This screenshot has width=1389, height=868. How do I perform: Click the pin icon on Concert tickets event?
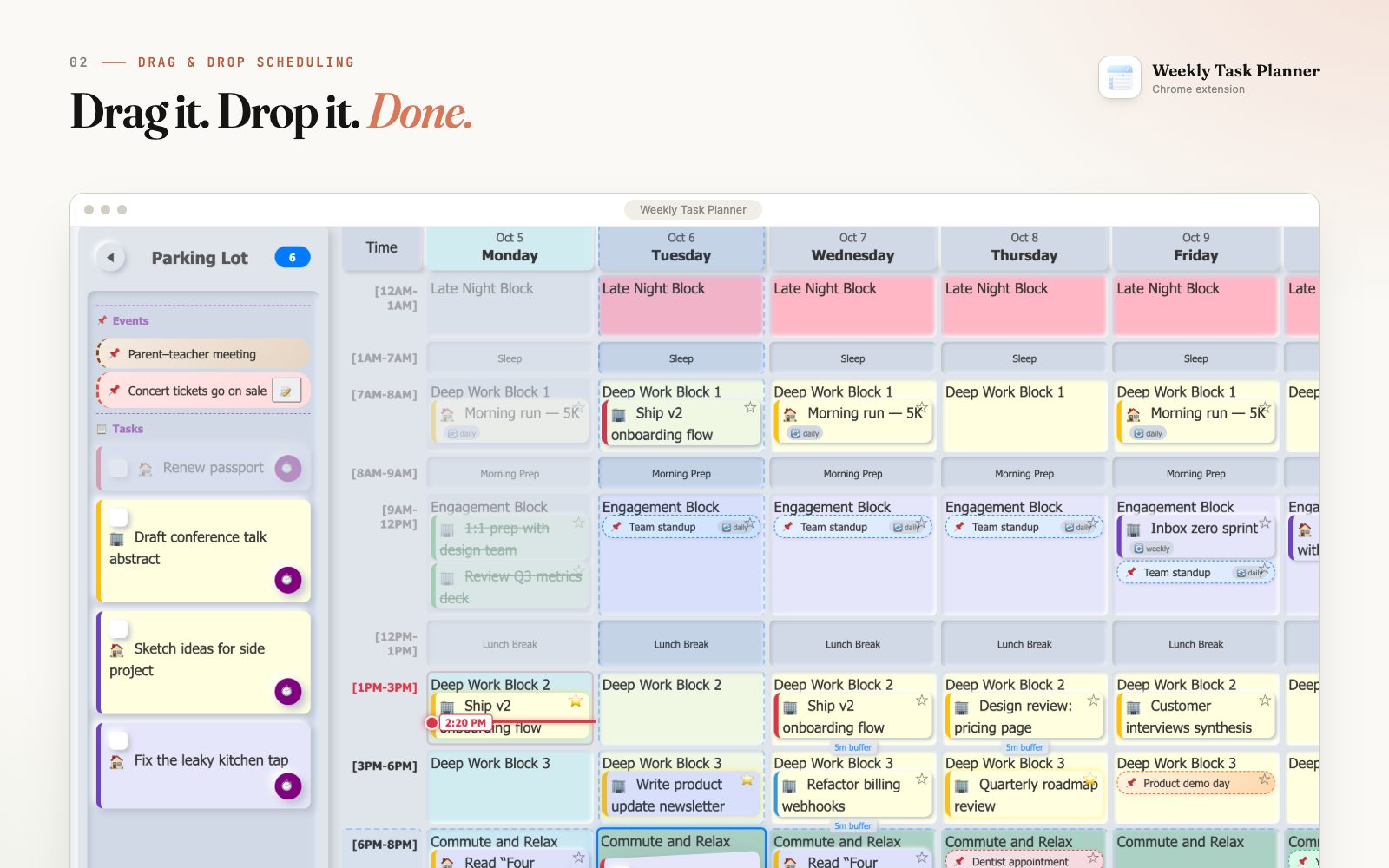click(x=115, y=391)
